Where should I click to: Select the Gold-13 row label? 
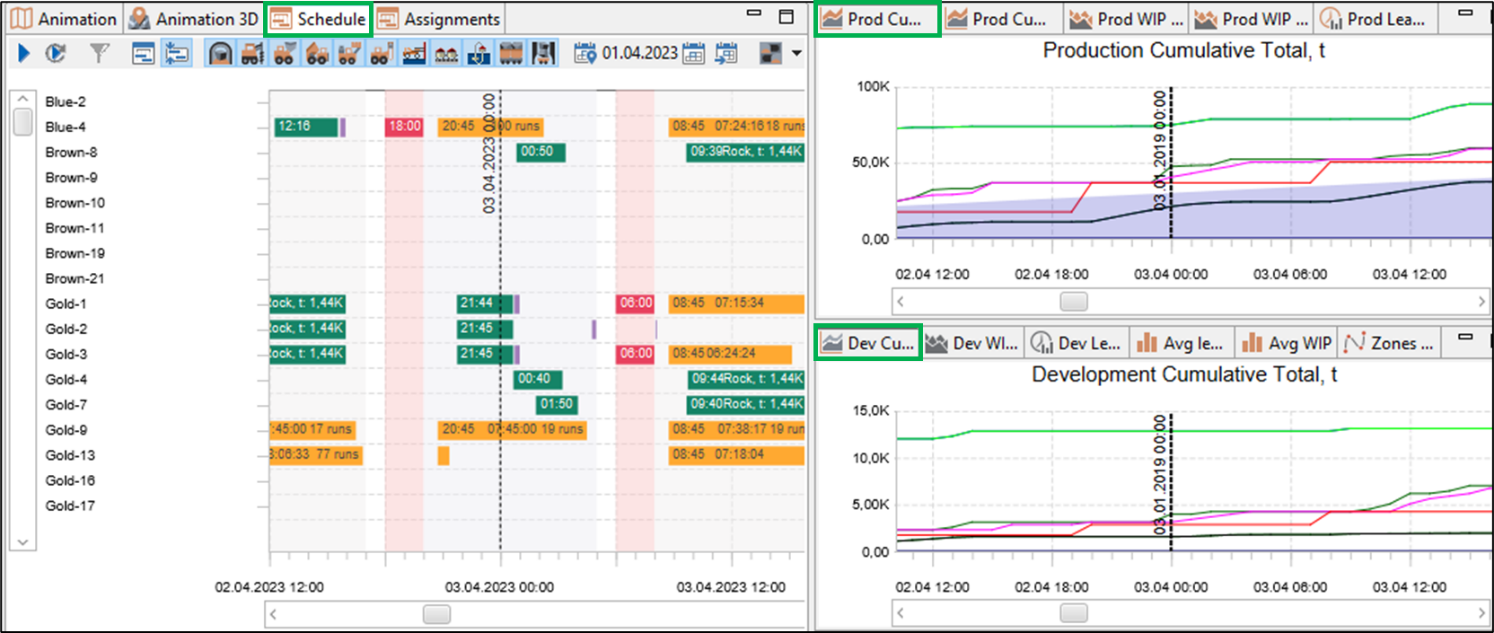71,455
